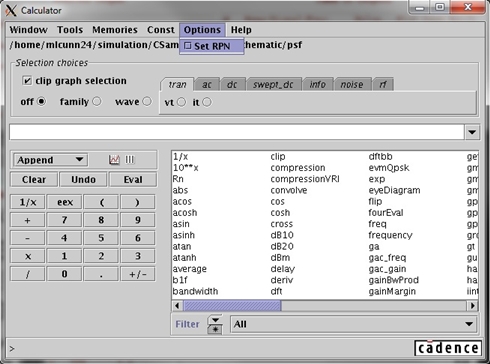This screenshot has width=490, height=364.
Task: Click the close parenthesis keypad button
Action: tap(138, 202)
